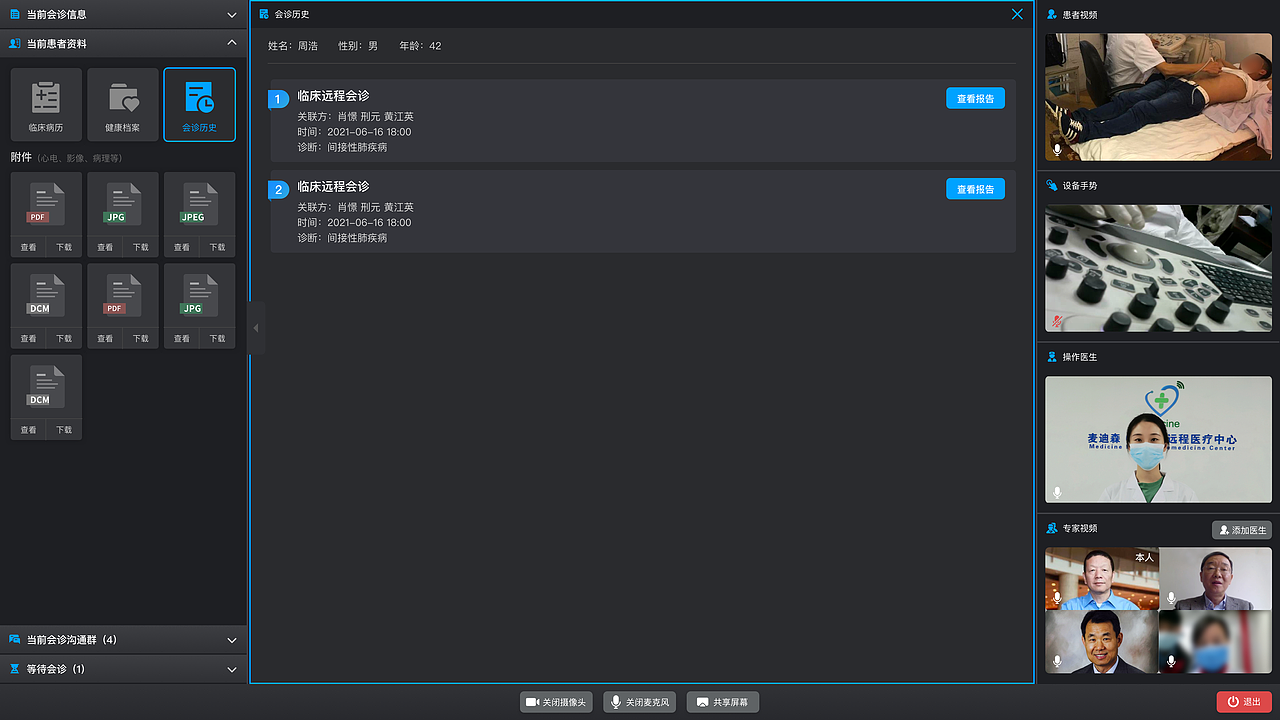Click 下载 under the second-row JPG attachment
1280x720 pixels.
(x=217, y=338)
